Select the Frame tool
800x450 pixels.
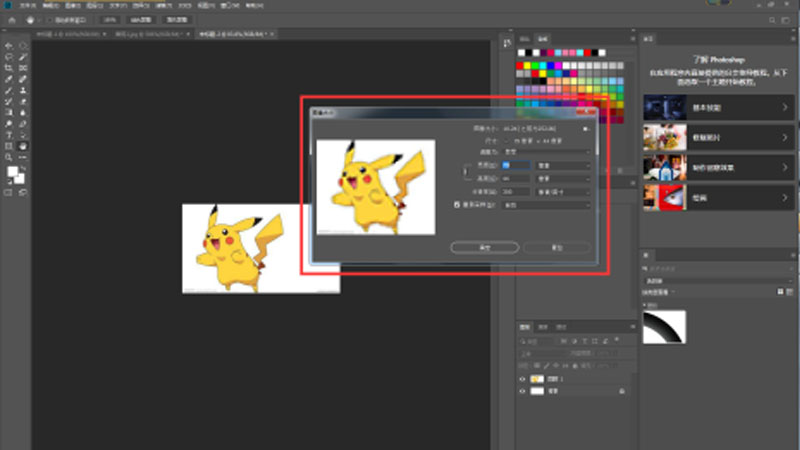click(23, 68)
